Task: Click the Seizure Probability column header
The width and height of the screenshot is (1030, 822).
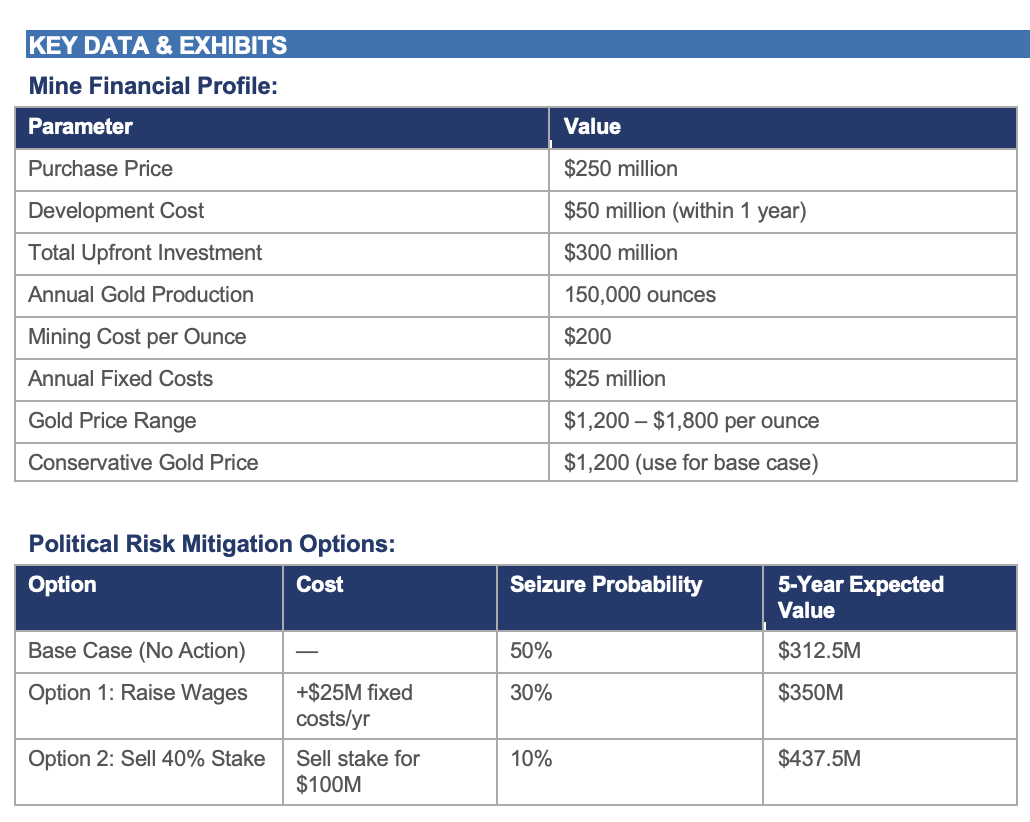Action: [629, 598]
